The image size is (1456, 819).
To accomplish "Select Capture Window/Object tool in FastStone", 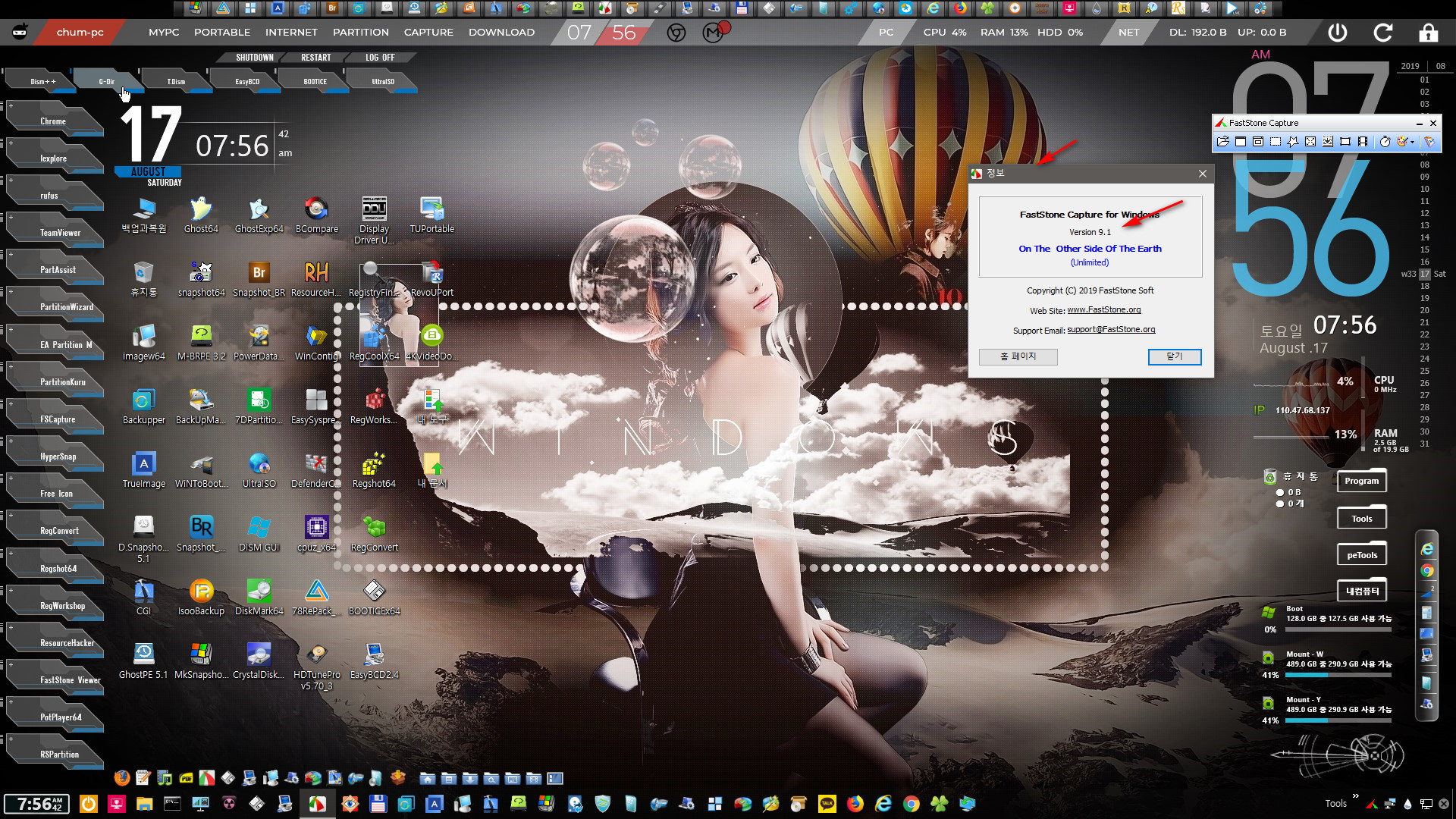I will tap(1258, 142).
